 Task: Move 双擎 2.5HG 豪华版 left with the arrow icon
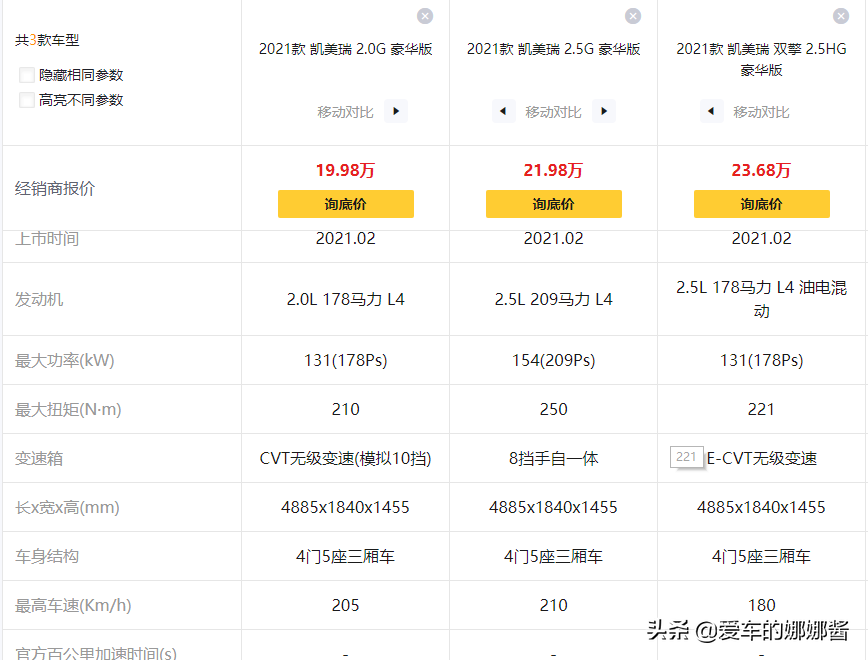[711, 111]
